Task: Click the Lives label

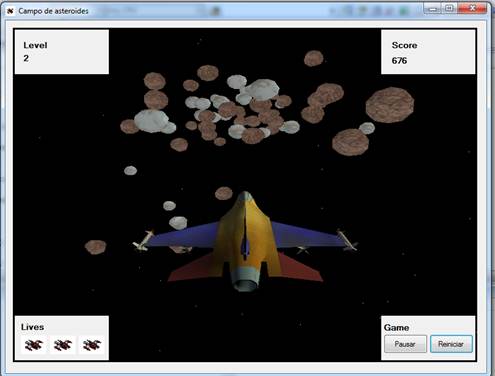Action: [32, 327]
